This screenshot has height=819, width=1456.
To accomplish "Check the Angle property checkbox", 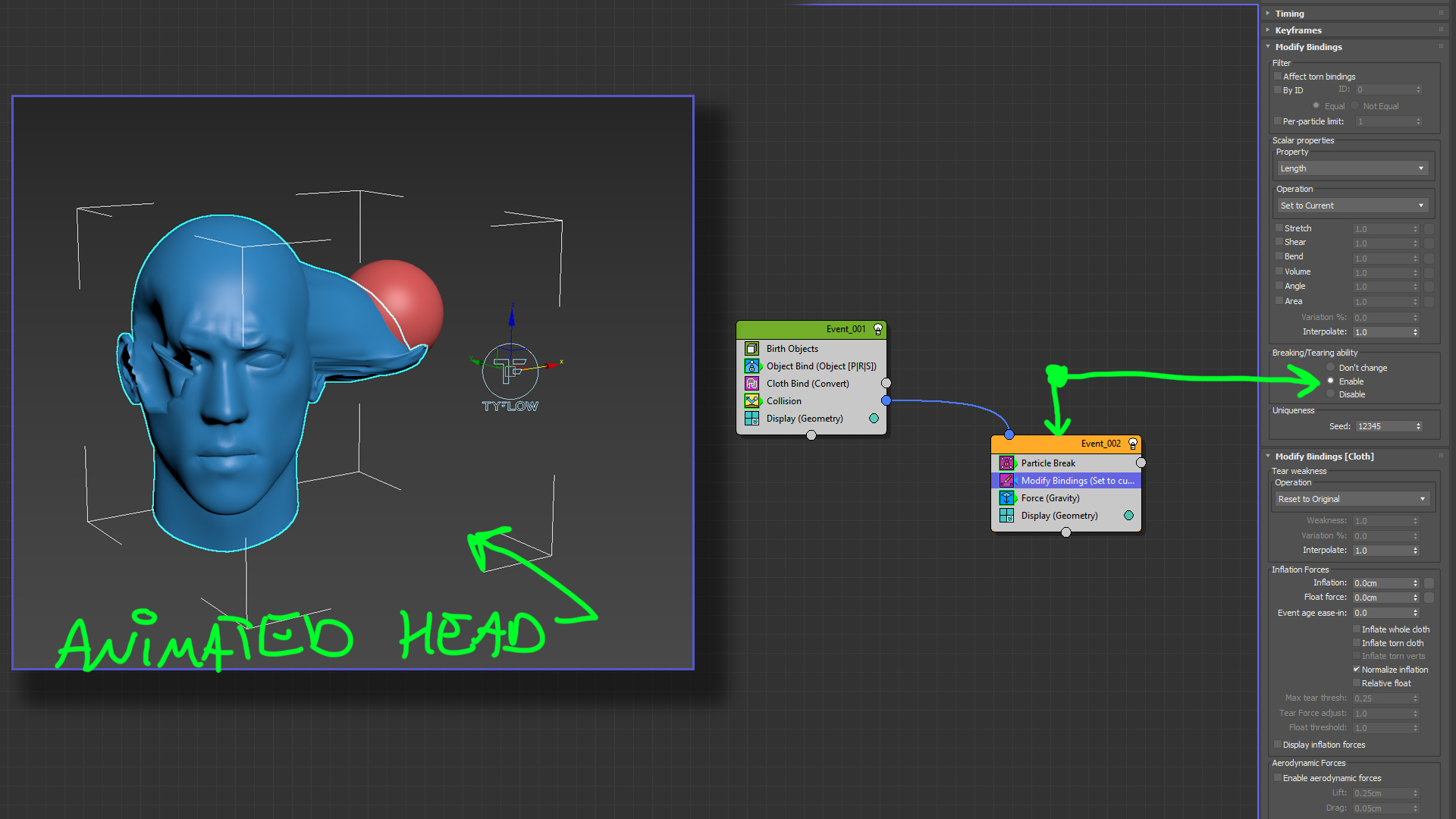I will 1279,286.
